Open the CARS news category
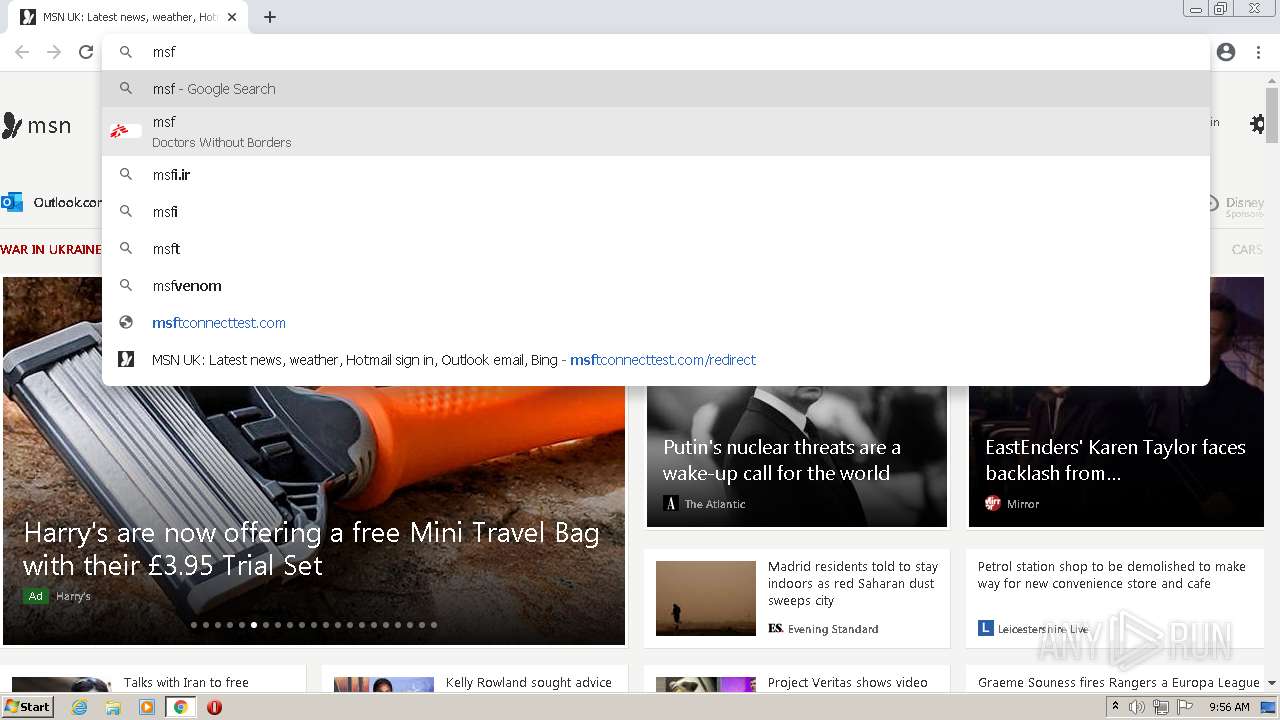 (1246, 249)
